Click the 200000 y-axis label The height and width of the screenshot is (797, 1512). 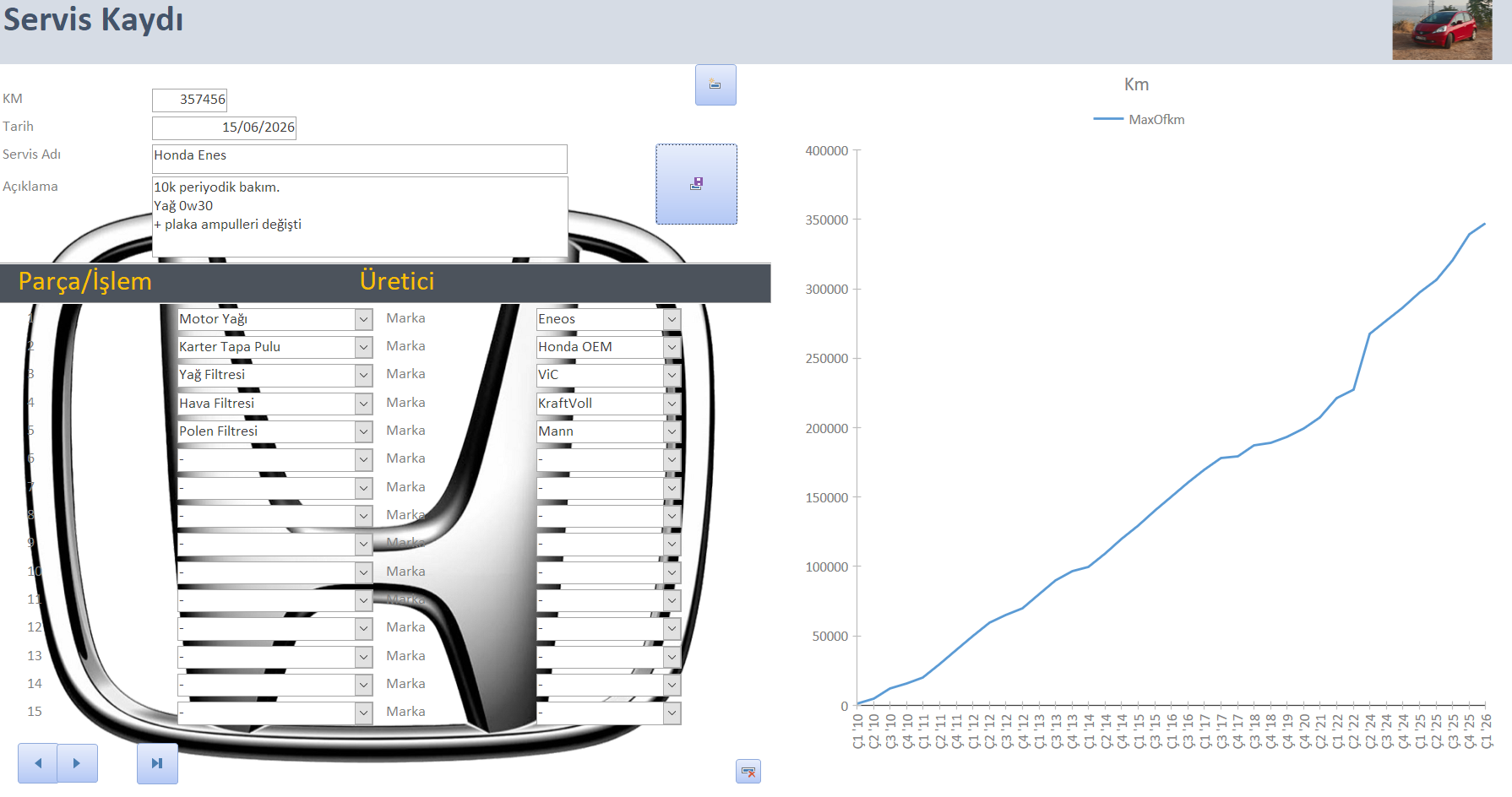(x=827, y=429)
